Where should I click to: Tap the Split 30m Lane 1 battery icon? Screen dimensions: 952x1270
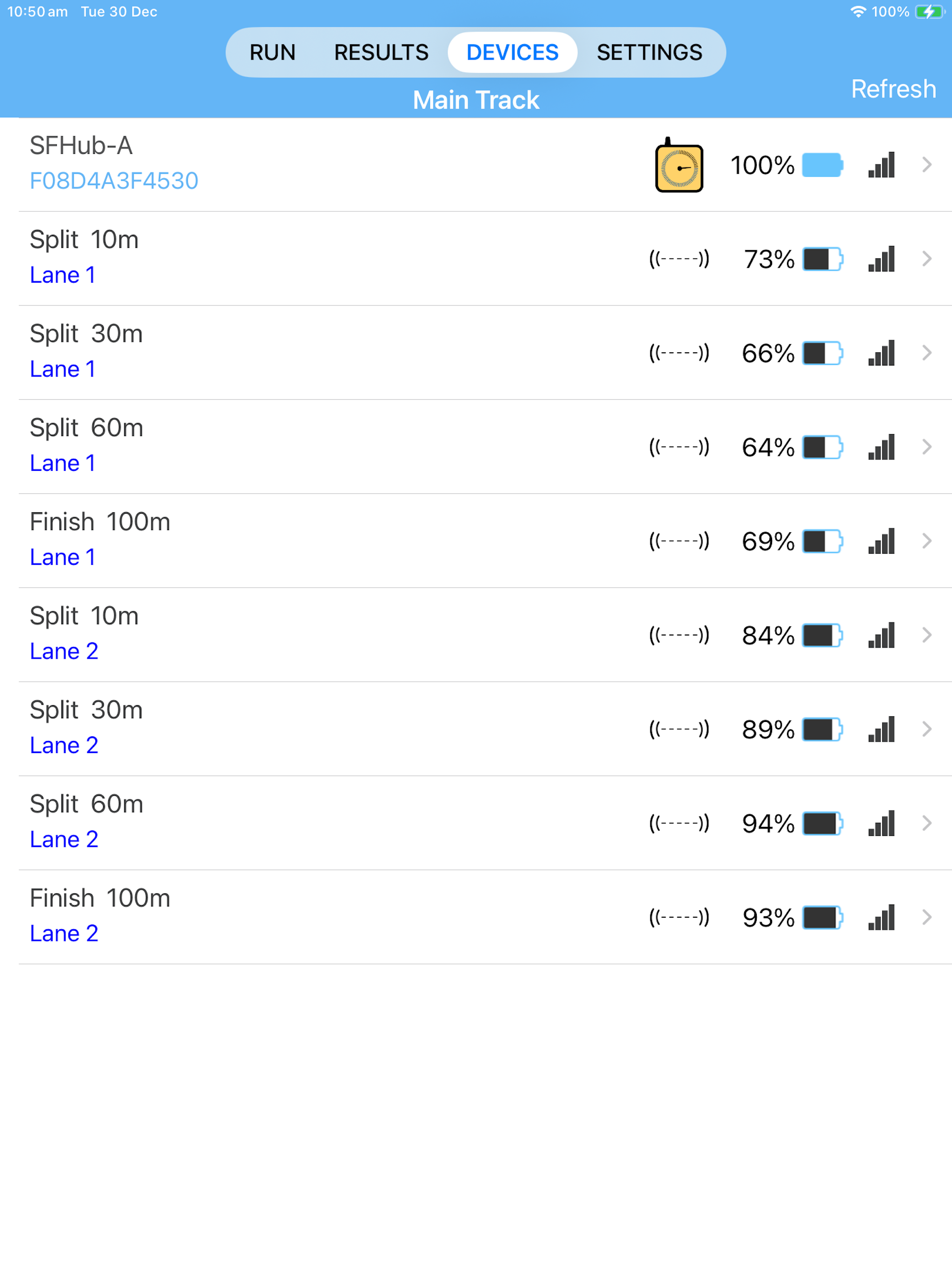[x=822, y=353]
